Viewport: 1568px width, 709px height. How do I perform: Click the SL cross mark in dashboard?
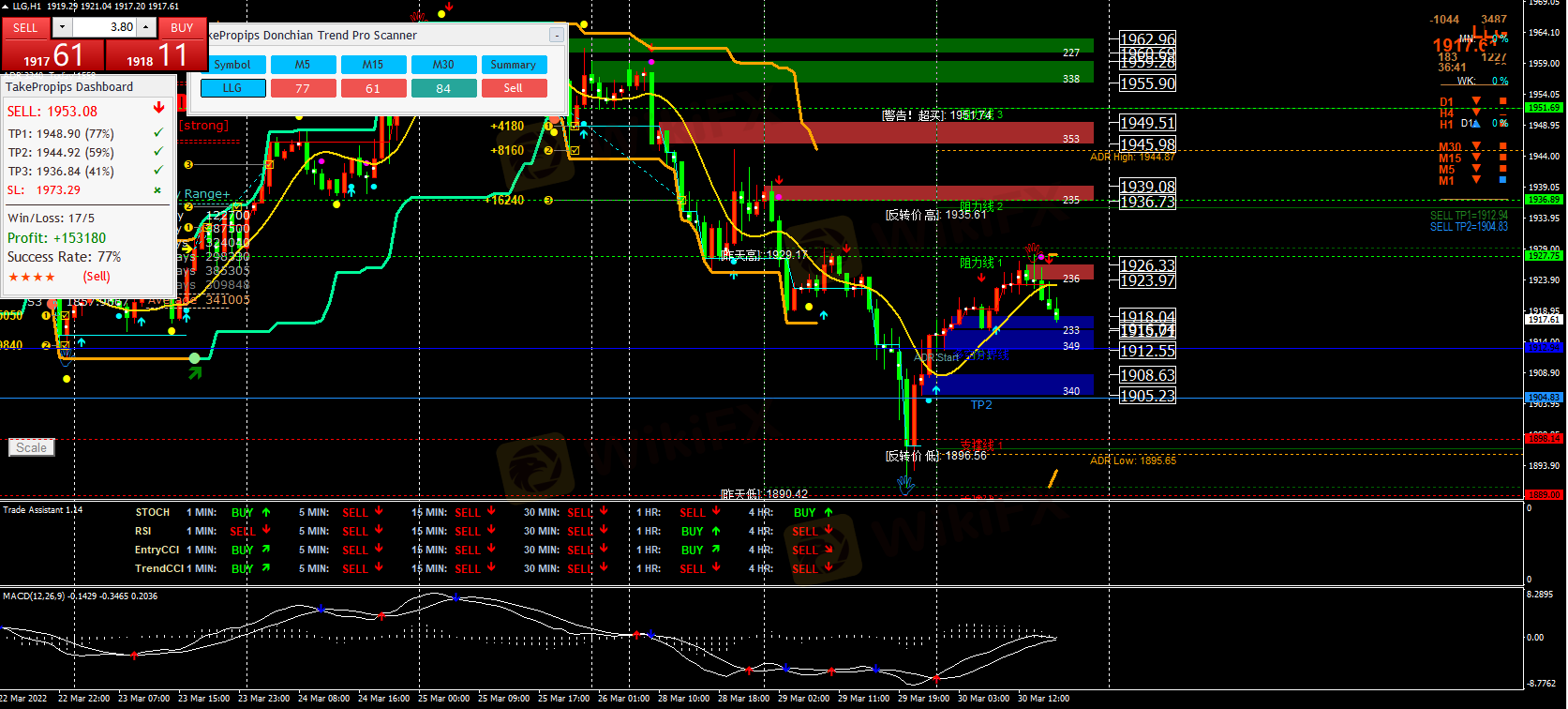tap(157, 189)
